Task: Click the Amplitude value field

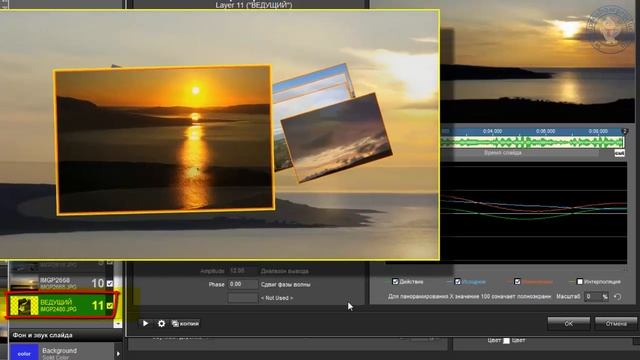Action: click(x=243, y=271)
